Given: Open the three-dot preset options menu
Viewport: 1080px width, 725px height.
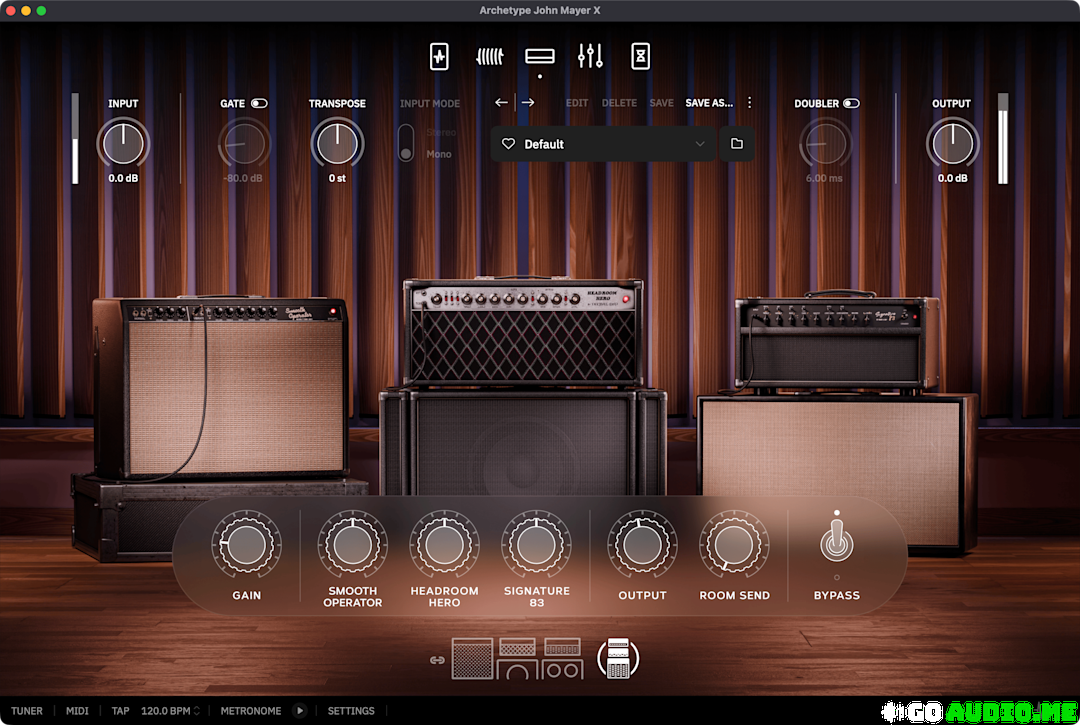Looking at the screenshot, I should click(x=749, y=103).
